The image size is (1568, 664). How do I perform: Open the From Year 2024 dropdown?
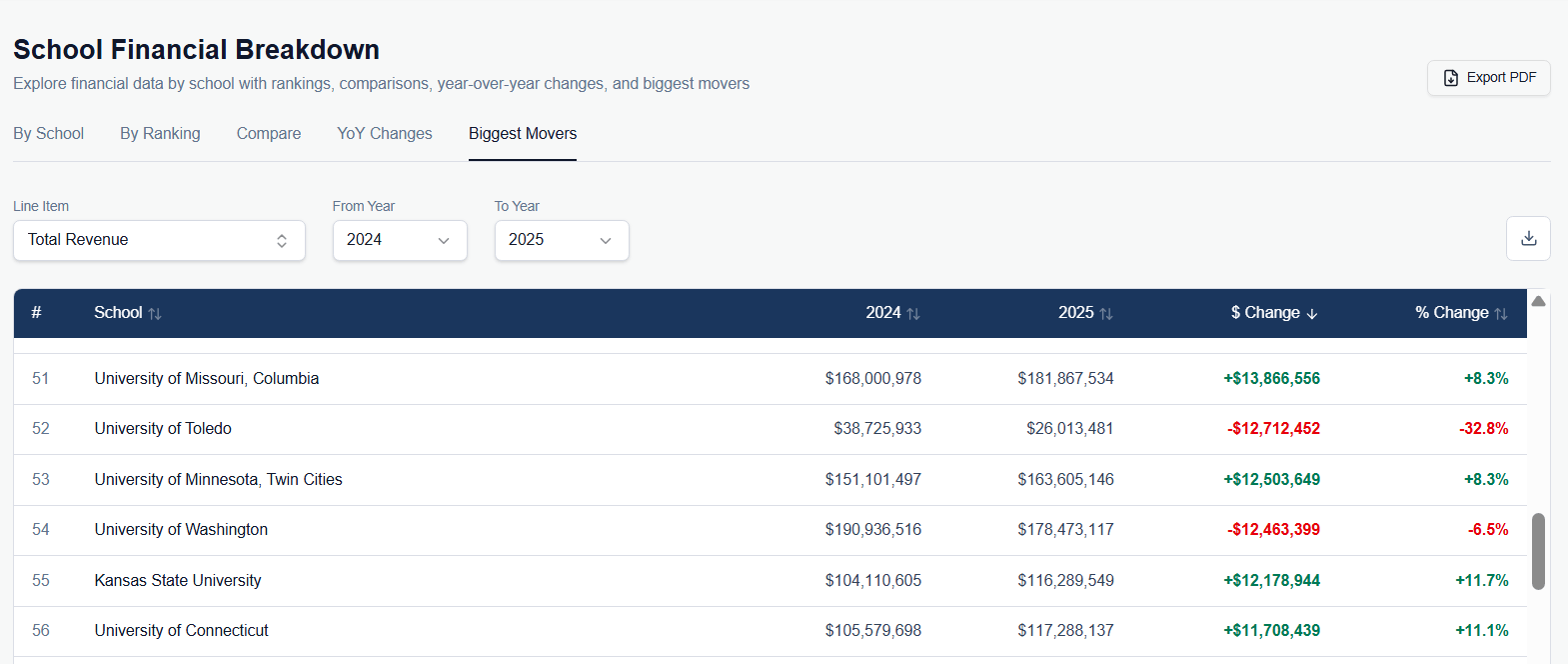coord(400,241)
